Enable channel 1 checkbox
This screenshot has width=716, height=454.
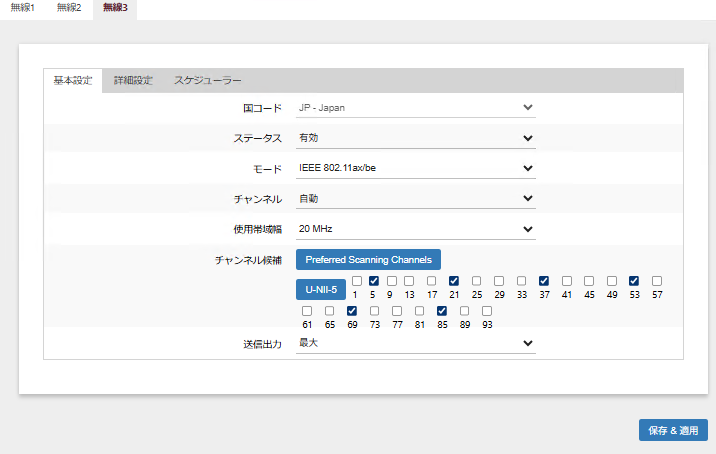[356, 281]
